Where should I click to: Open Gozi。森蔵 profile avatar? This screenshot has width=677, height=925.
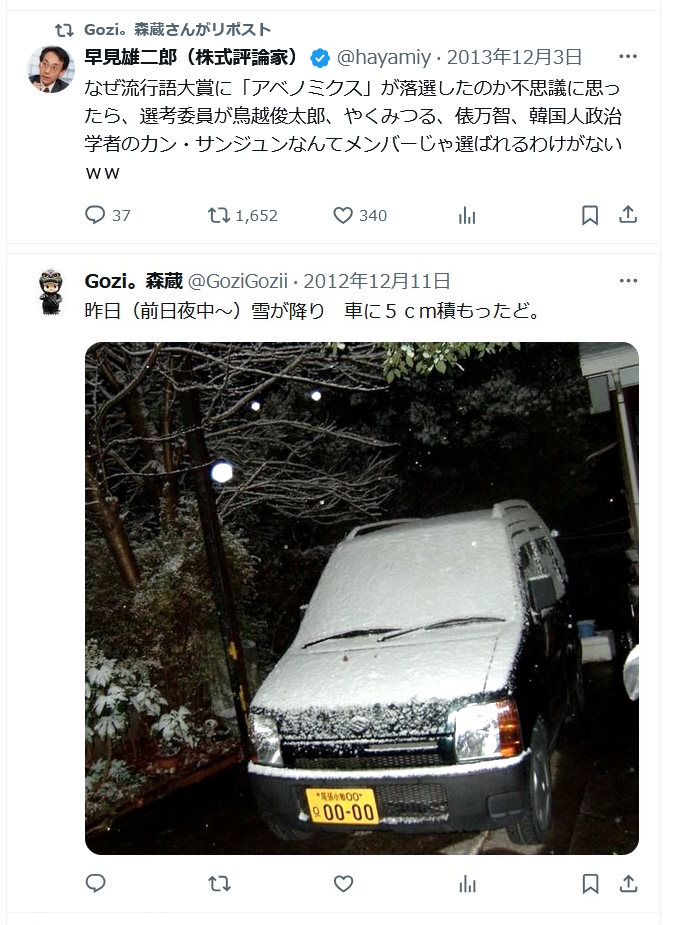[x=51, y=293]
